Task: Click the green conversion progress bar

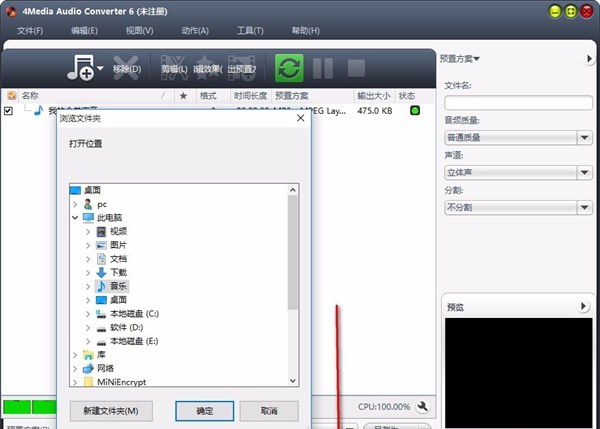Action: (x=30, y=407)
